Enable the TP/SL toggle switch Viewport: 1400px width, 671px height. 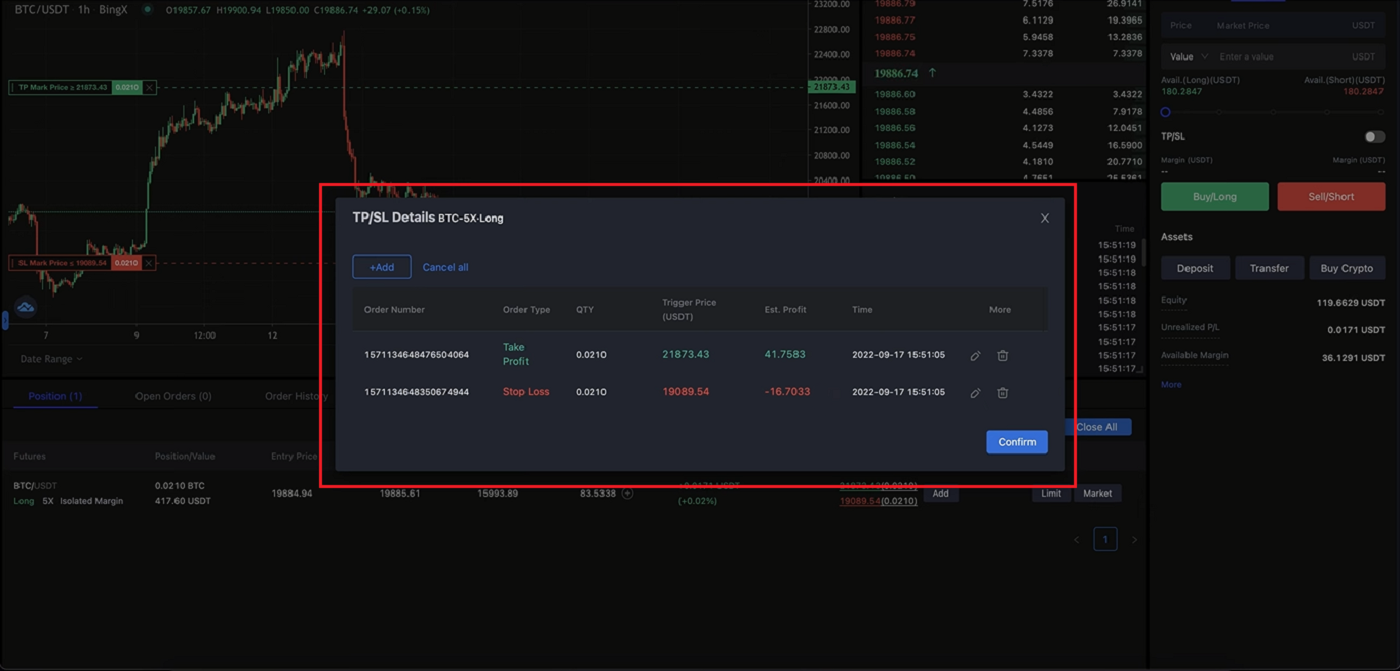(x=1374, y=135)
